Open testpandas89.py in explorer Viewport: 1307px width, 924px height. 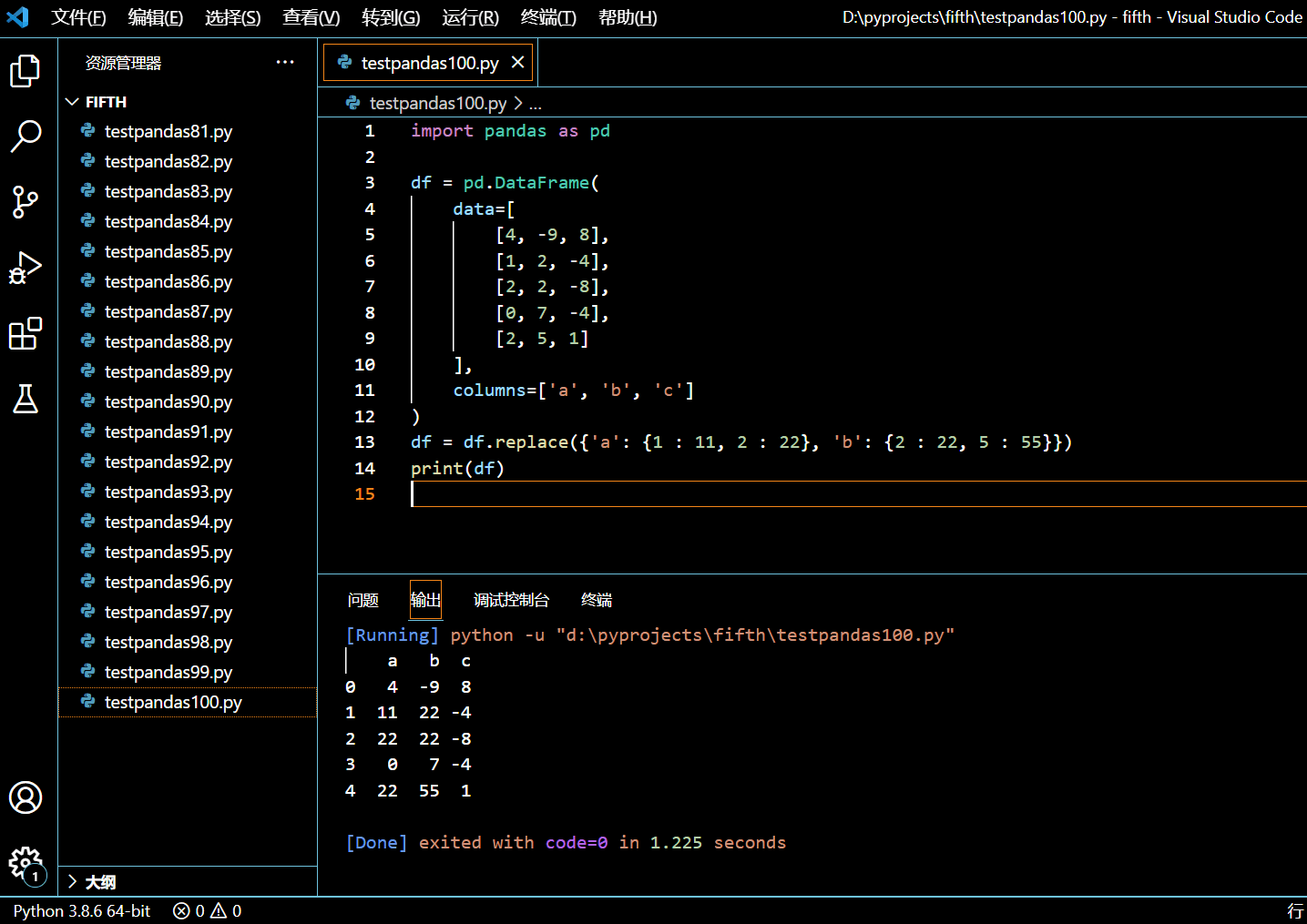(188, 371)
